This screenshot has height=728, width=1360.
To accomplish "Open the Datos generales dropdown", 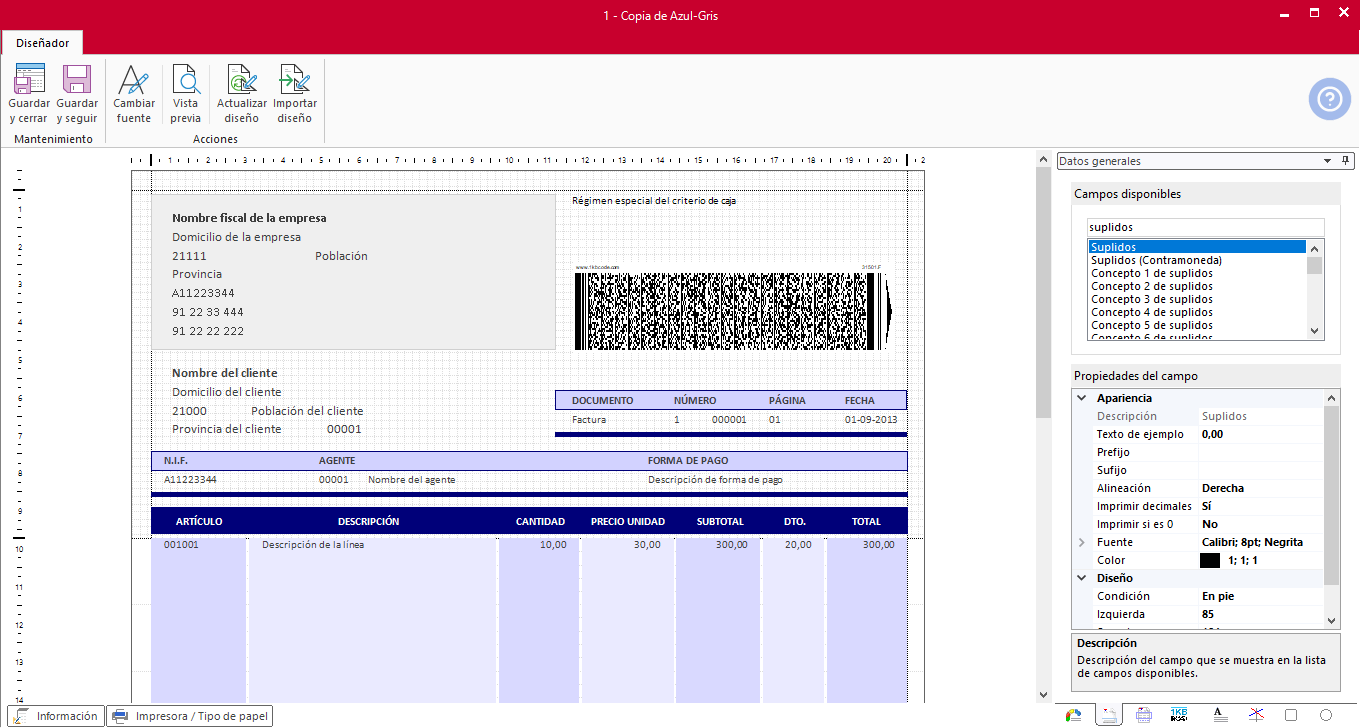I will (x=1327, y=161).
